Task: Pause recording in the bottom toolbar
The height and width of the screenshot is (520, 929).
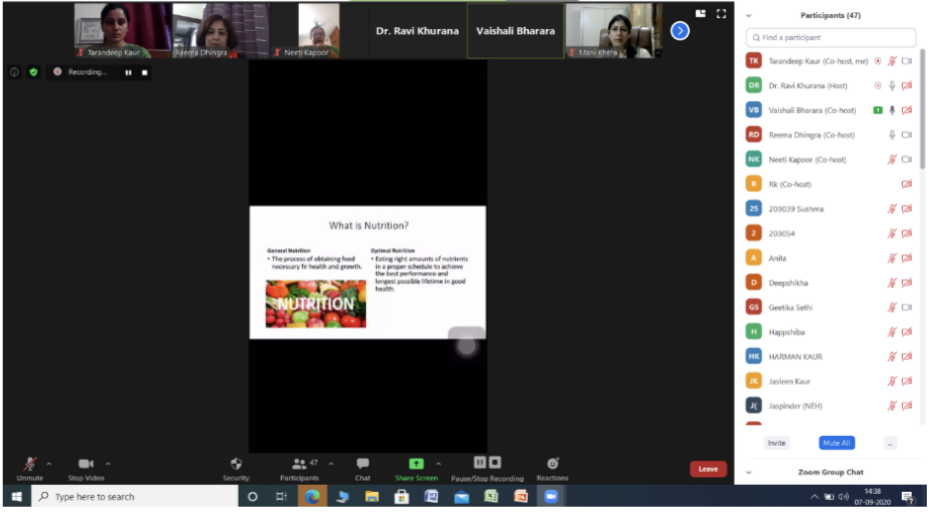Action: [x=480, y=462]
